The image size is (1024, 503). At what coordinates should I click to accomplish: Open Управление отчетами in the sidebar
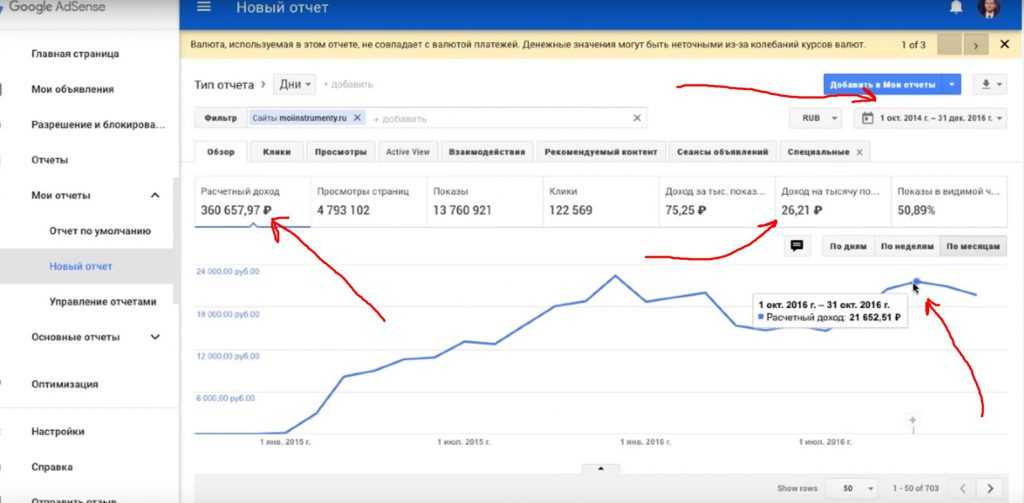pyautogui.click(x=103, y=302)
